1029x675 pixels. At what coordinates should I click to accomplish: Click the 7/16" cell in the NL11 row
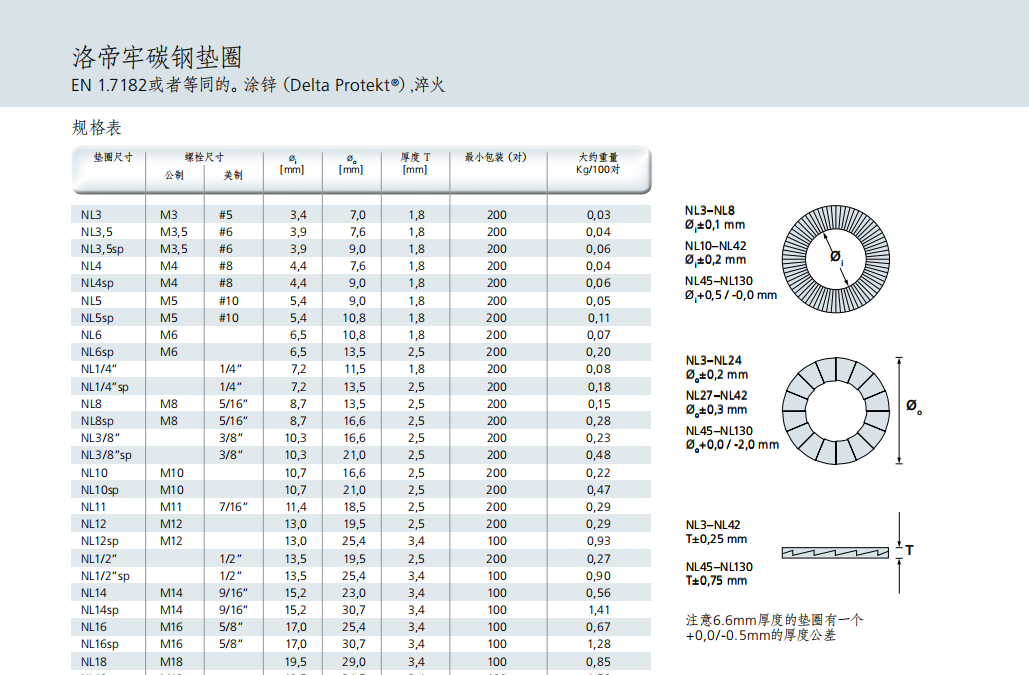point(233,507)
